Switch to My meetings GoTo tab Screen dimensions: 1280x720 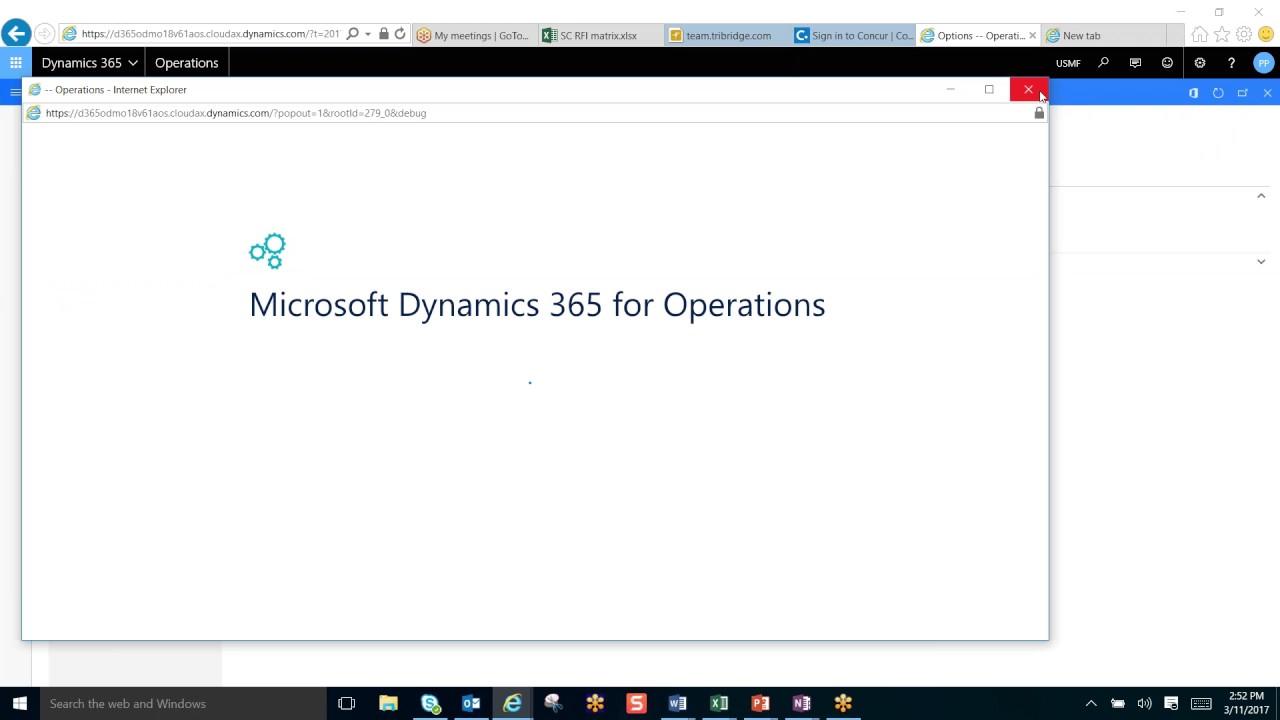coord(474,35)
